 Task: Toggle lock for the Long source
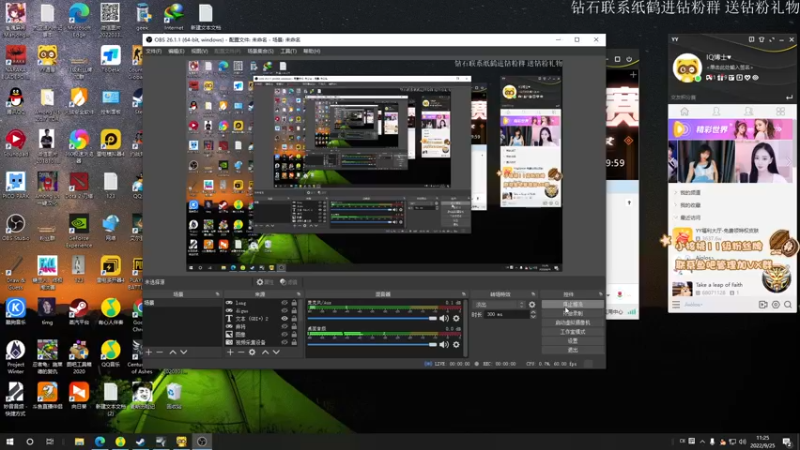point(294,303)
